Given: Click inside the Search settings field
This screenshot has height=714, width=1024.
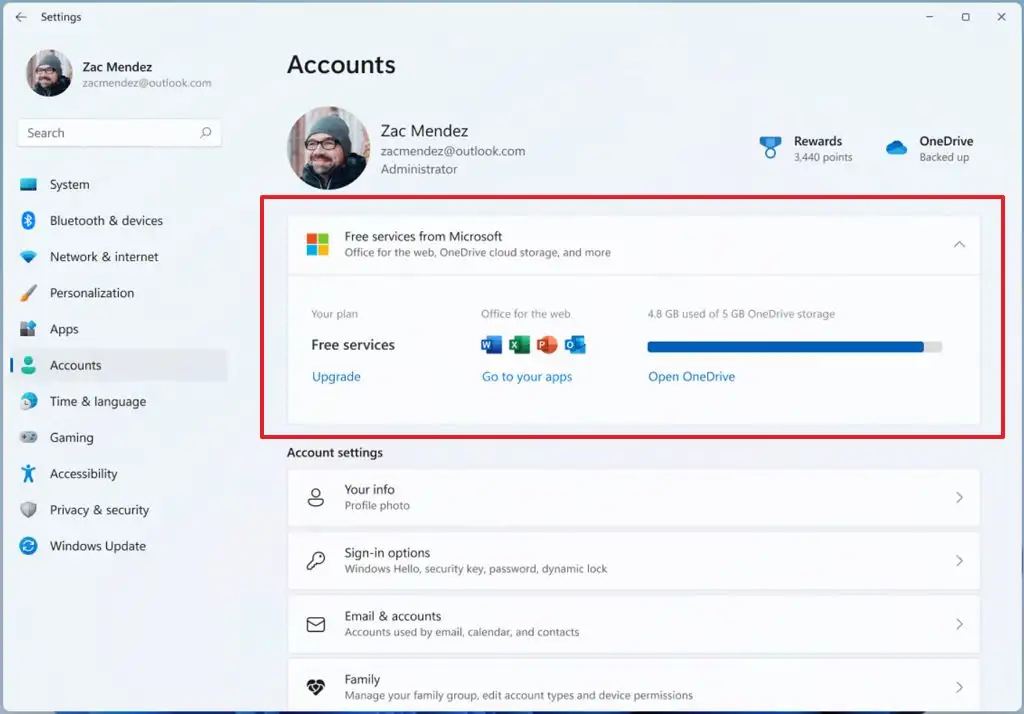Looking at the screenshot, I should point(110,133).
